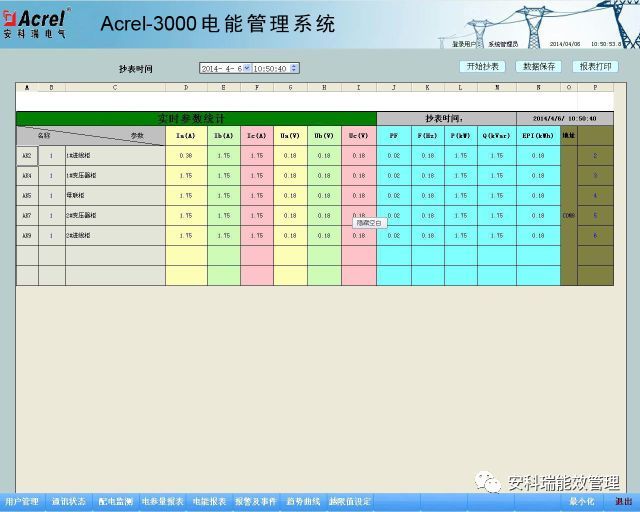640x512 pixels.
Task: Click the 数据保存 button
Action: (539, 66)
